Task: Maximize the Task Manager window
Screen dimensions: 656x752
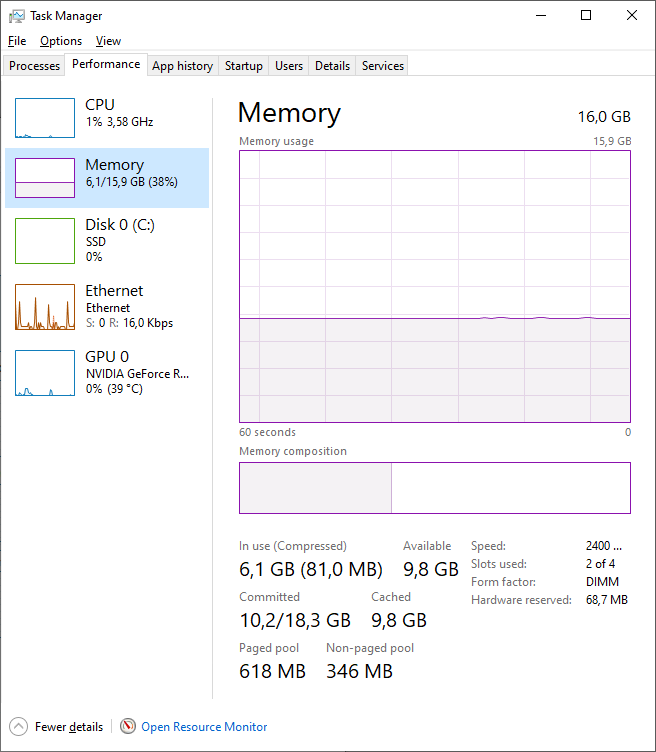Action: click(x=586, y=15)
